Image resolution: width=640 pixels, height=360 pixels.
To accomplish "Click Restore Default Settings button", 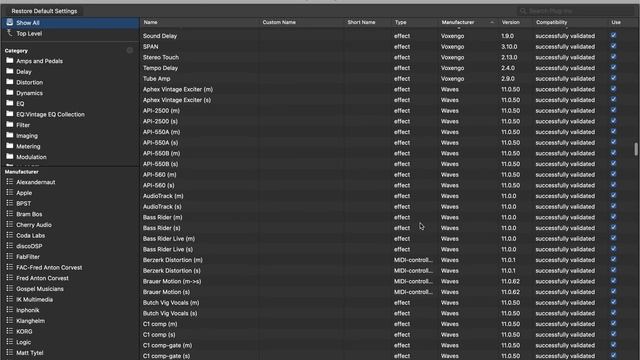I will (44, 11).
